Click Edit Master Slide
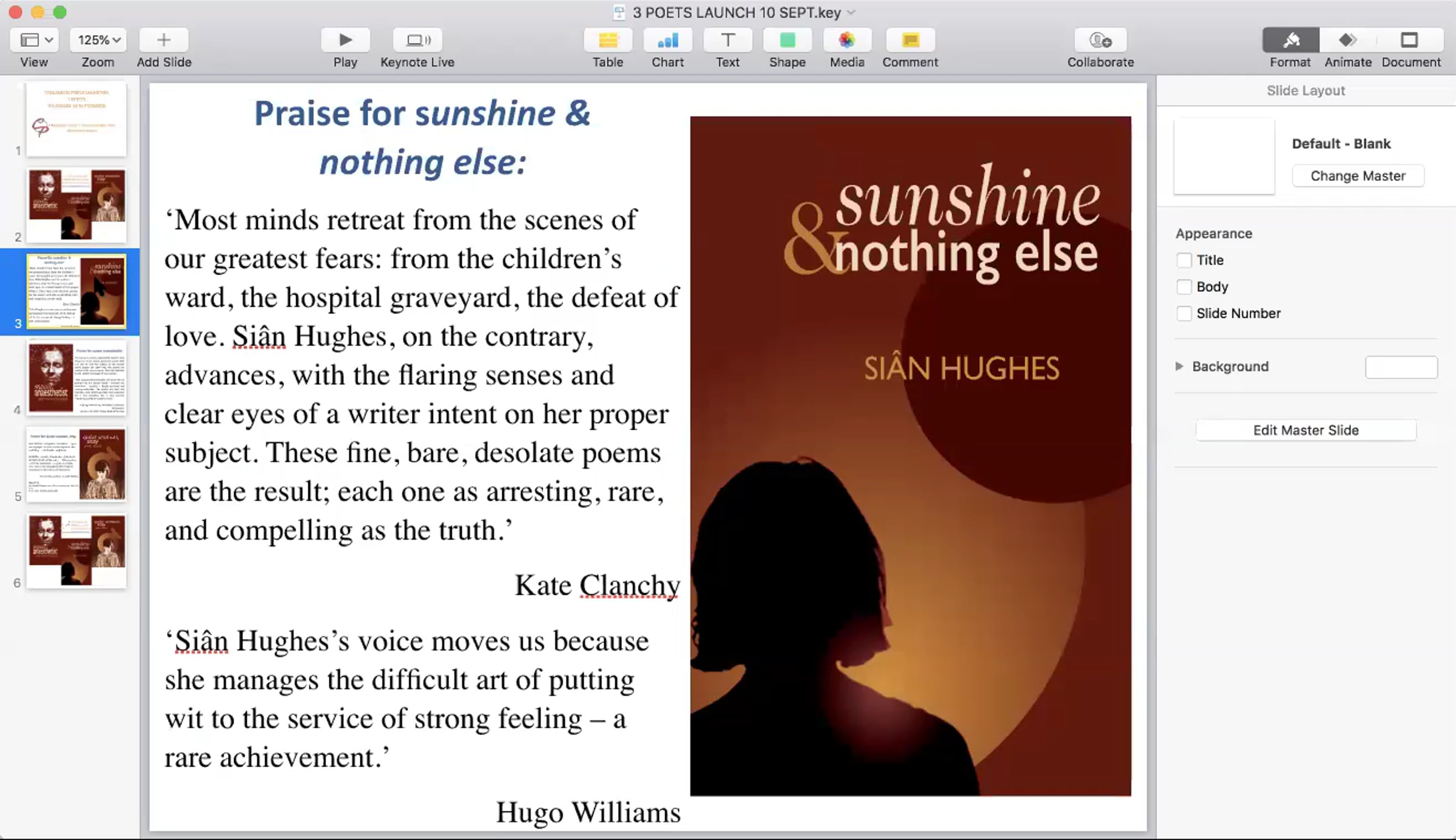This screenshot has width=1456, height=840. 1306,430
